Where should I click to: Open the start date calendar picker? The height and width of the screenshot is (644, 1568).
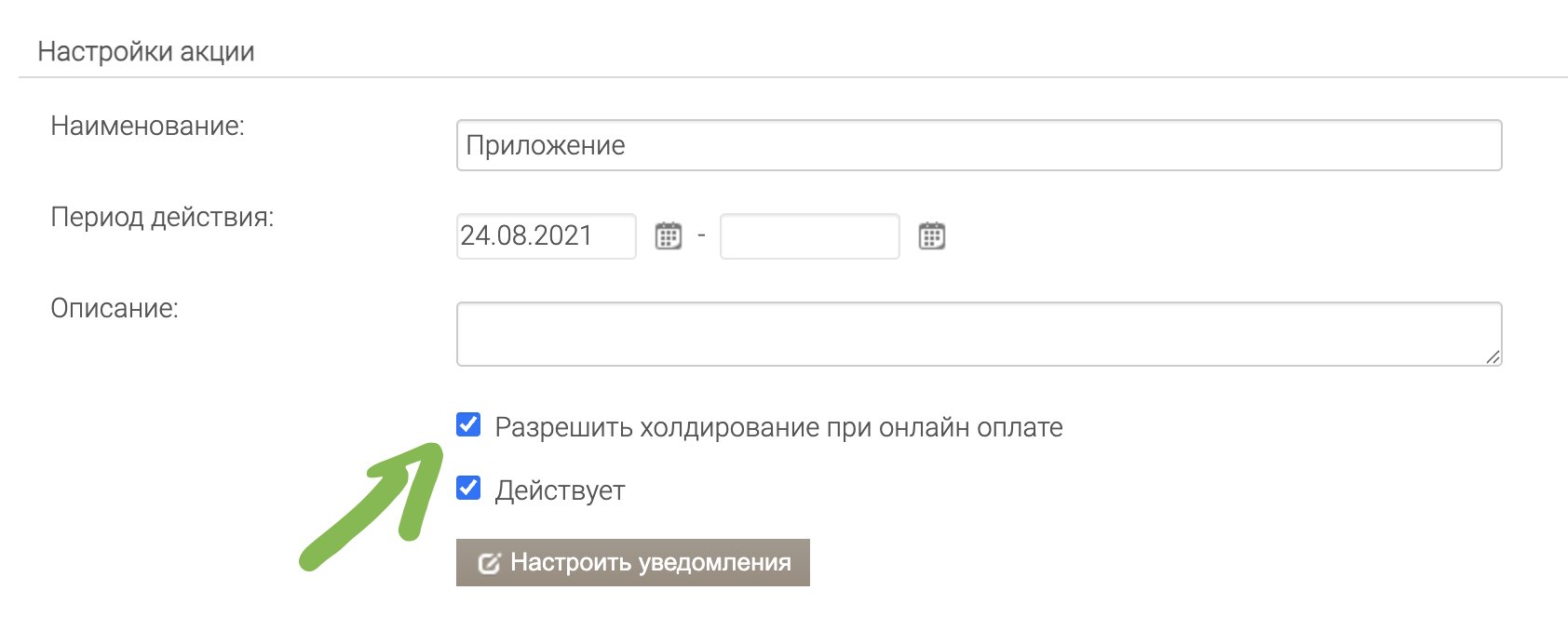[x=669, y=236]
